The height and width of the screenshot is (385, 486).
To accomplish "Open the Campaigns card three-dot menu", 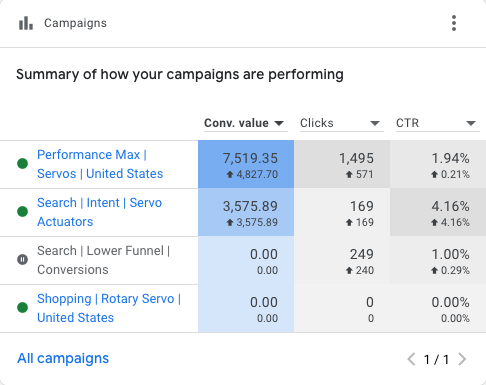I will [454, 23].
